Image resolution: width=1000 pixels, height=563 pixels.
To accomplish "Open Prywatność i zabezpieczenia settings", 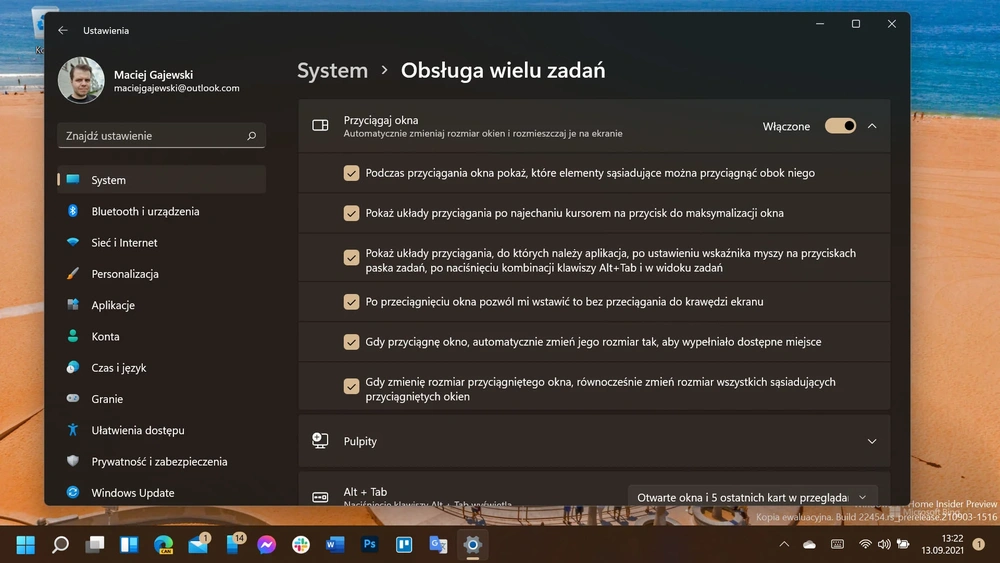I will pos(161,461).
